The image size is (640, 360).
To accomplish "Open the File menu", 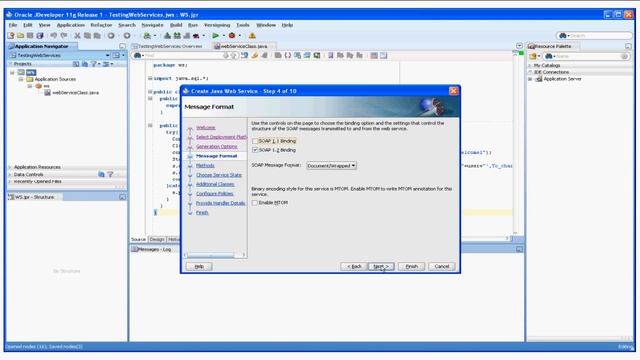I will tap(13, 25).
